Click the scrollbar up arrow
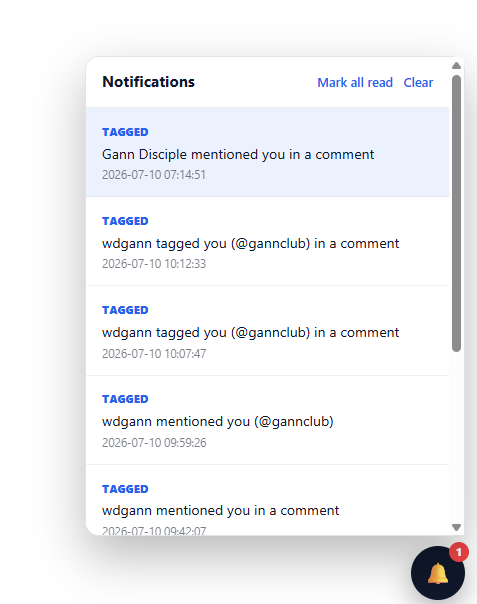477x604 pixels. (x=457, y=65)
